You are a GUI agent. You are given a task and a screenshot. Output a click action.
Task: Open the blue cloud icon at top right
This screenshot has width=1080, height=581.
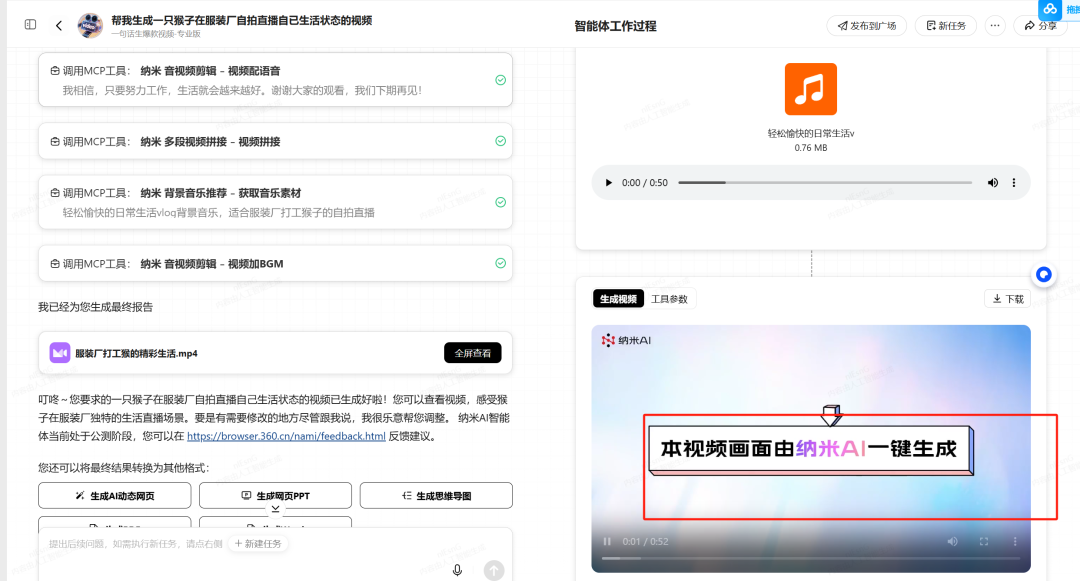(1050, 9)
